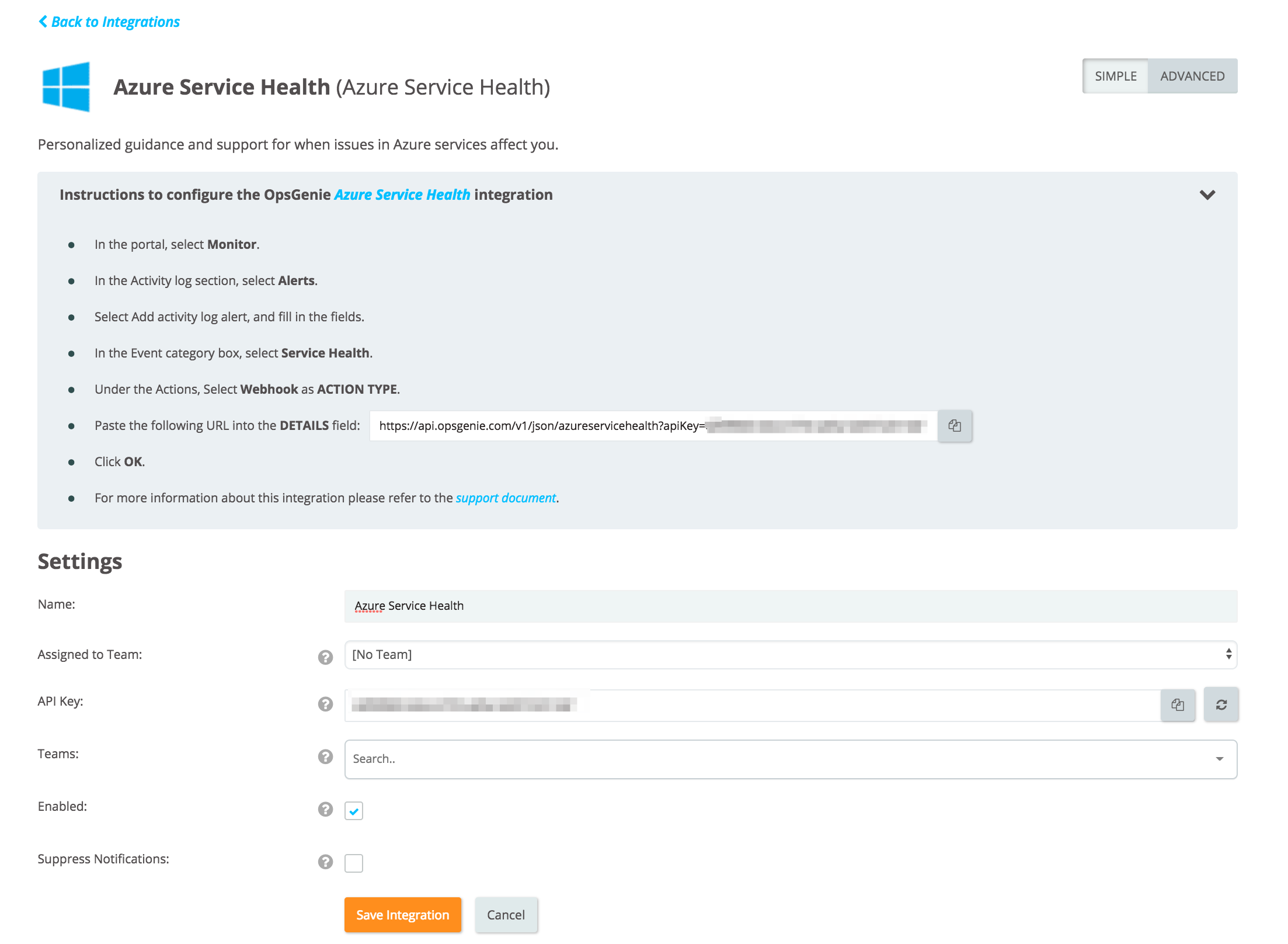Uncheck the Enabled checkbox

(354, 811)
